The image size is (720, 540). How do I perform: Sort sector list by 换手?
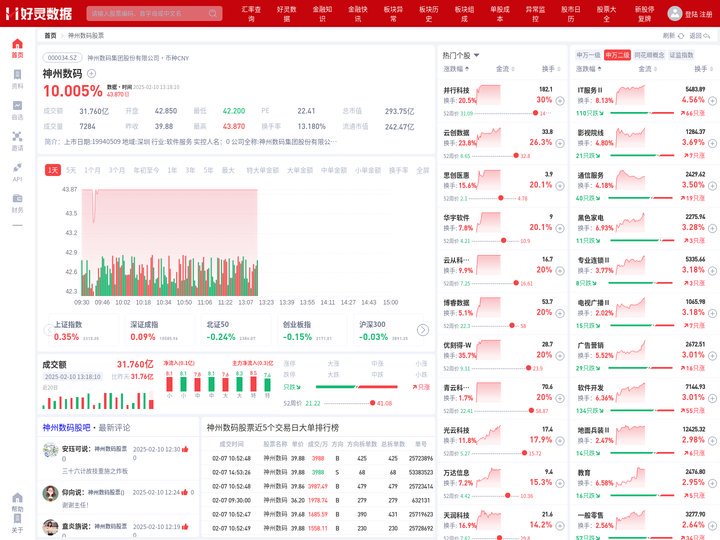point(704,69)
